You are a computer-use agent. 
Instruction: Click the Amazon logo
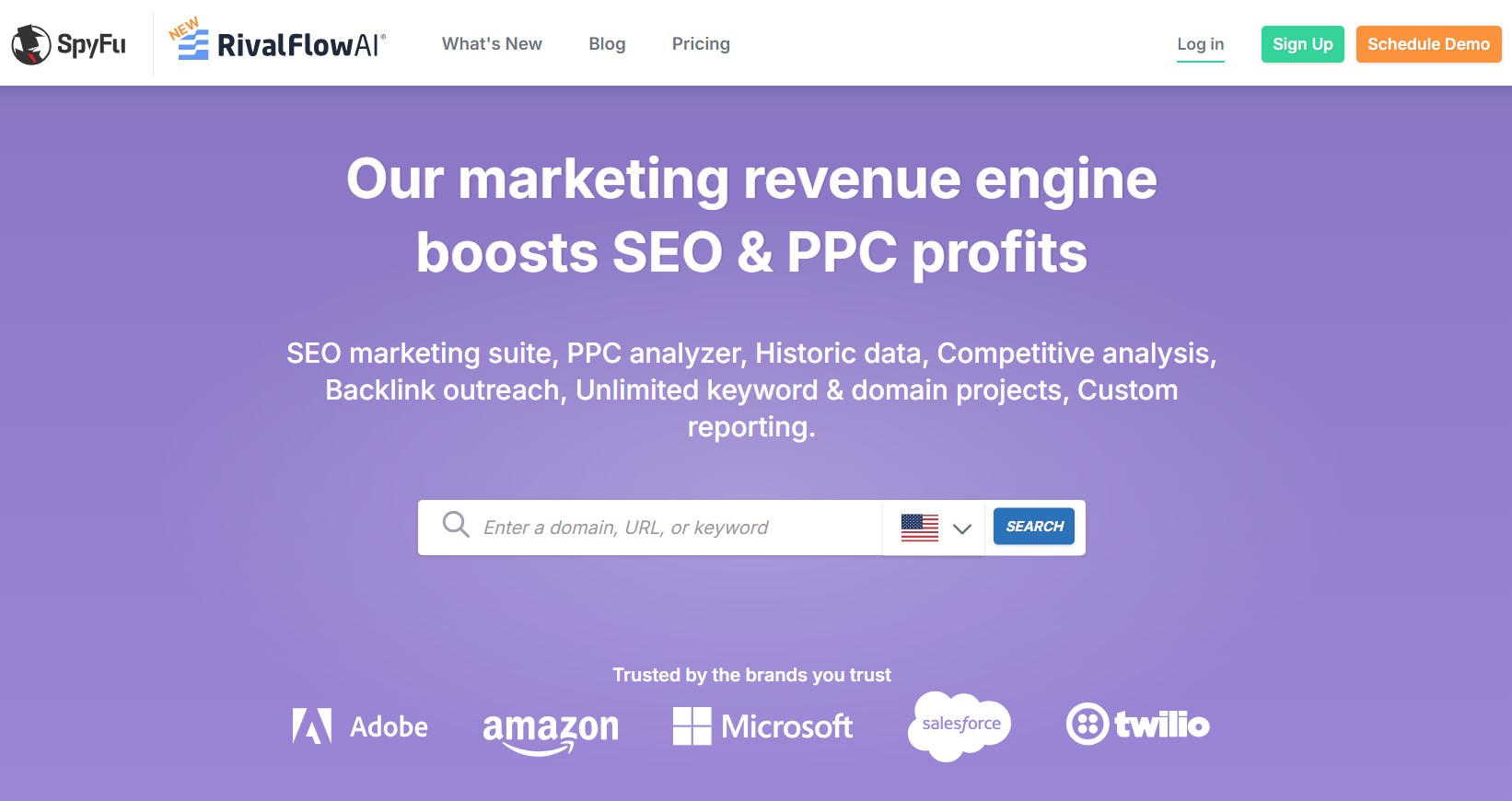551,732
